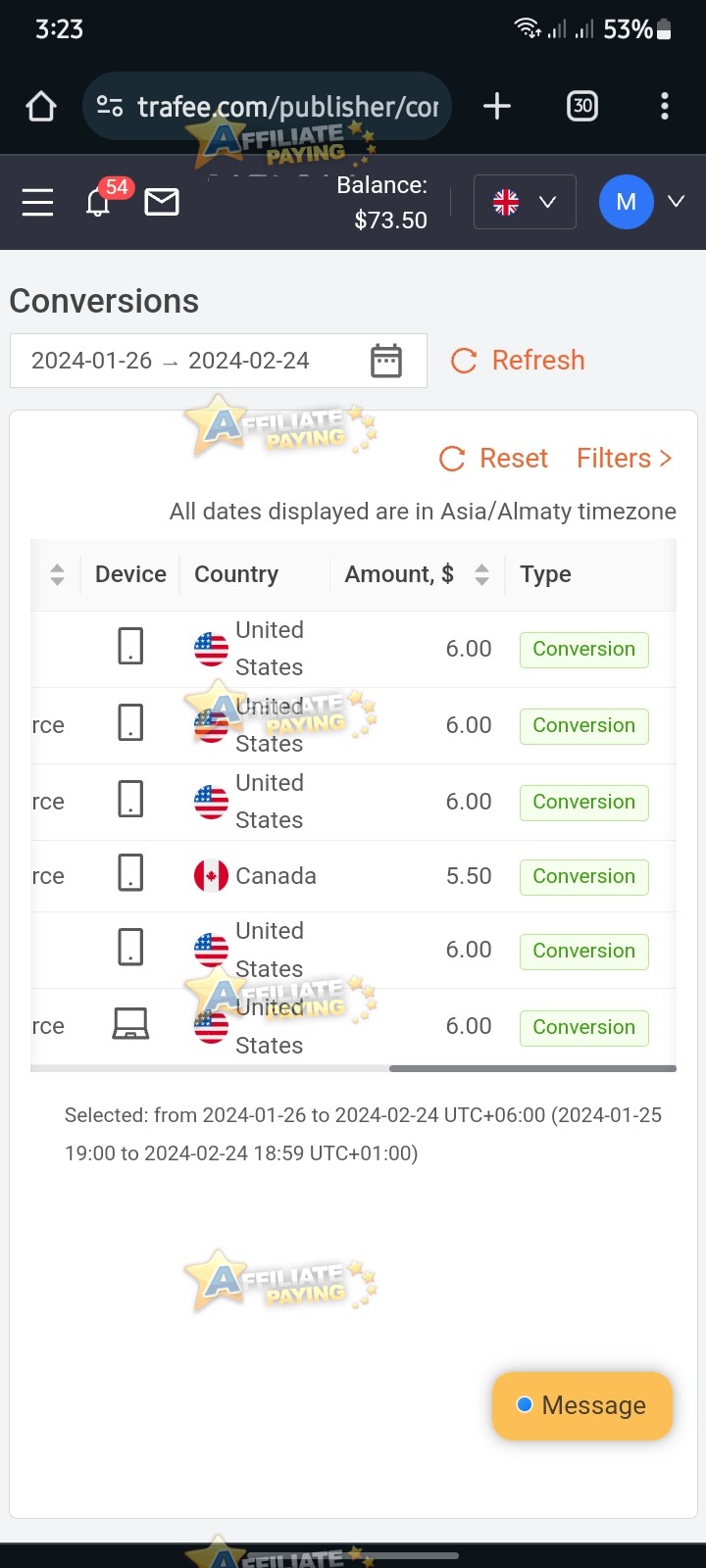Expand account menu chevron beside avatar
This screenshot has height=1568, width=706.
click(676, 201)
